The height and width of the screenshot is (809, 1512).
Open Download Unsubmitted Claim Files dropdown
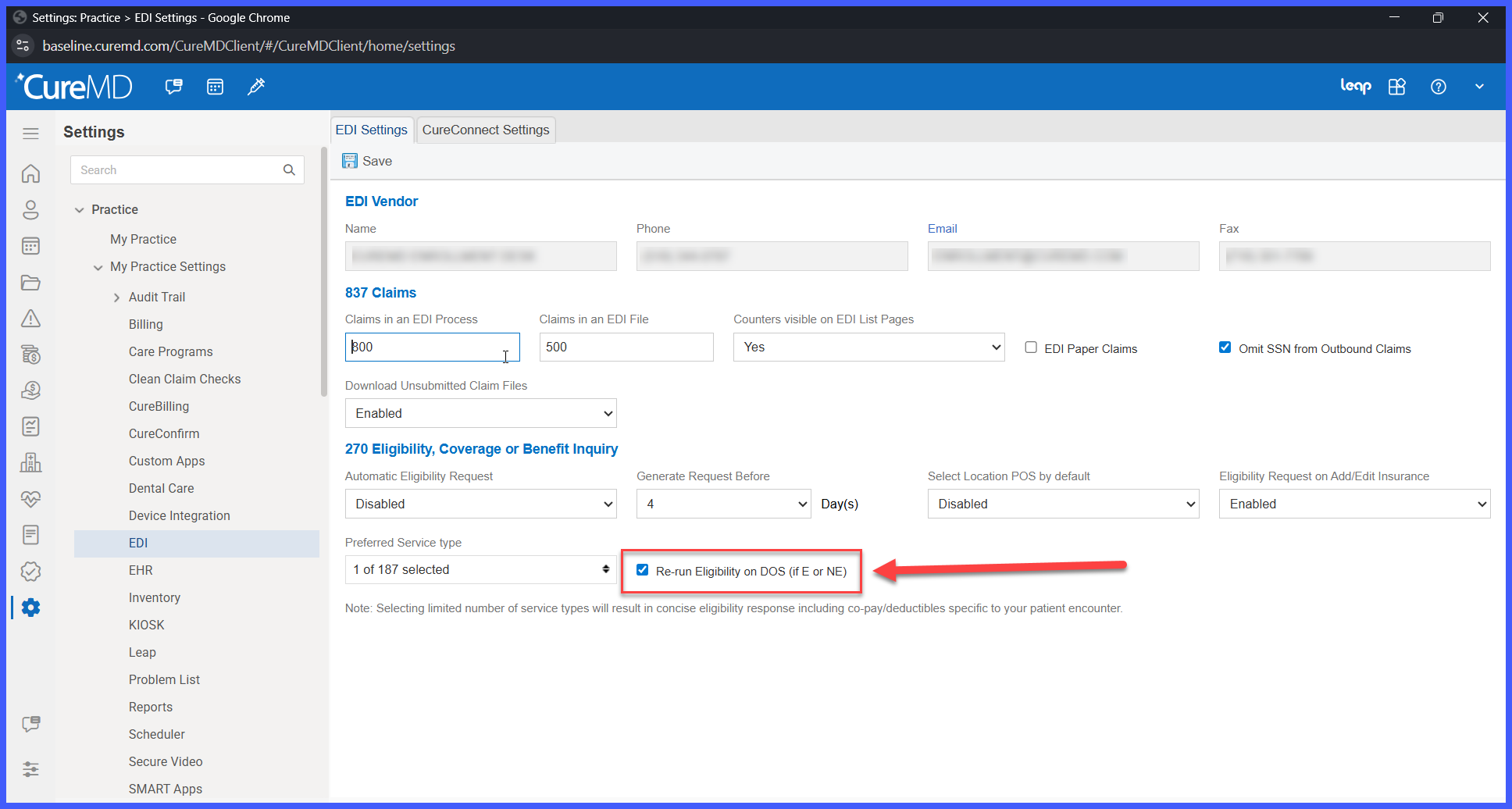point(481,413)
